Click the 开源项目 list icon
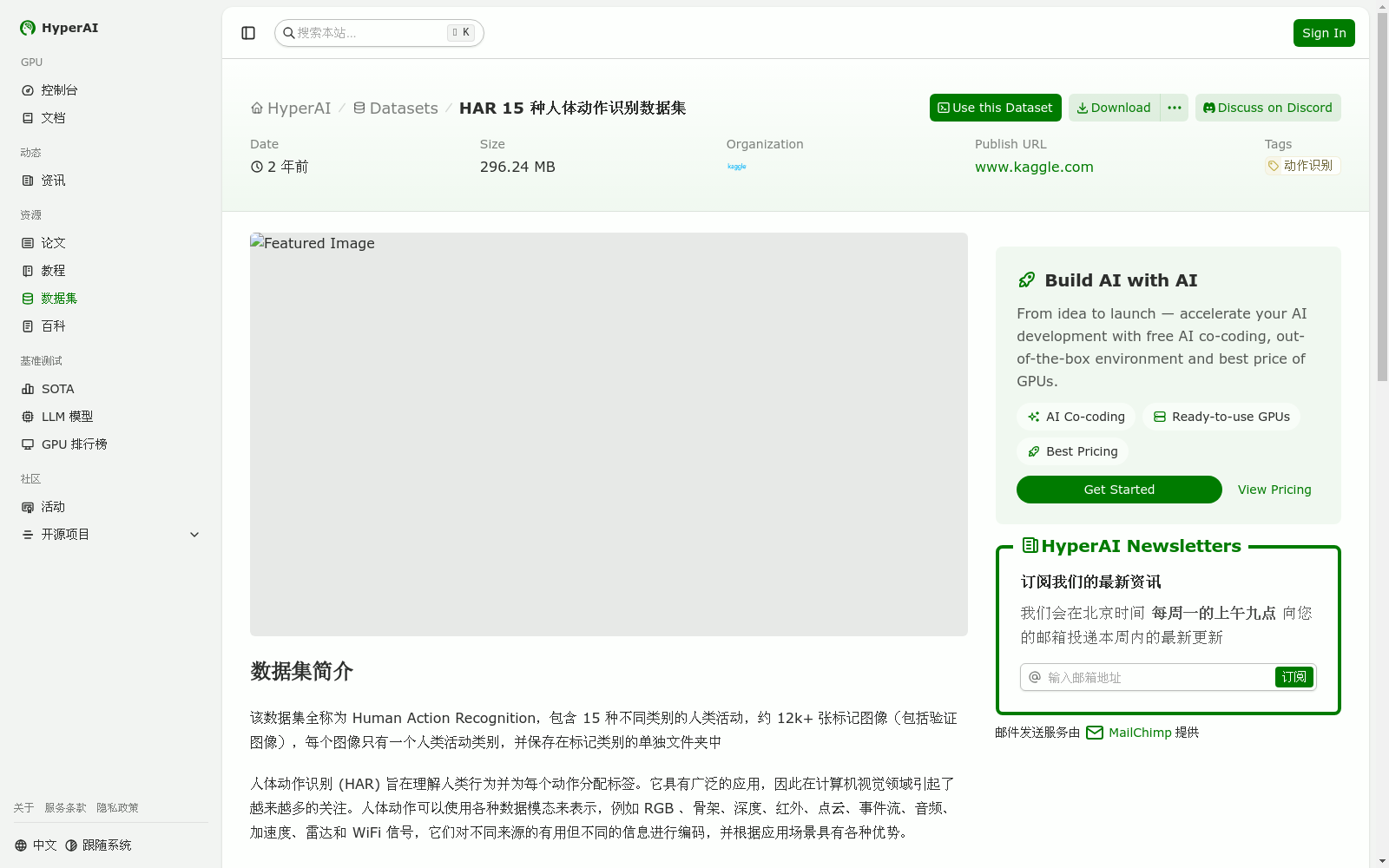The width and height of the screenshot is (1389, 868). [x=28, y=535]
